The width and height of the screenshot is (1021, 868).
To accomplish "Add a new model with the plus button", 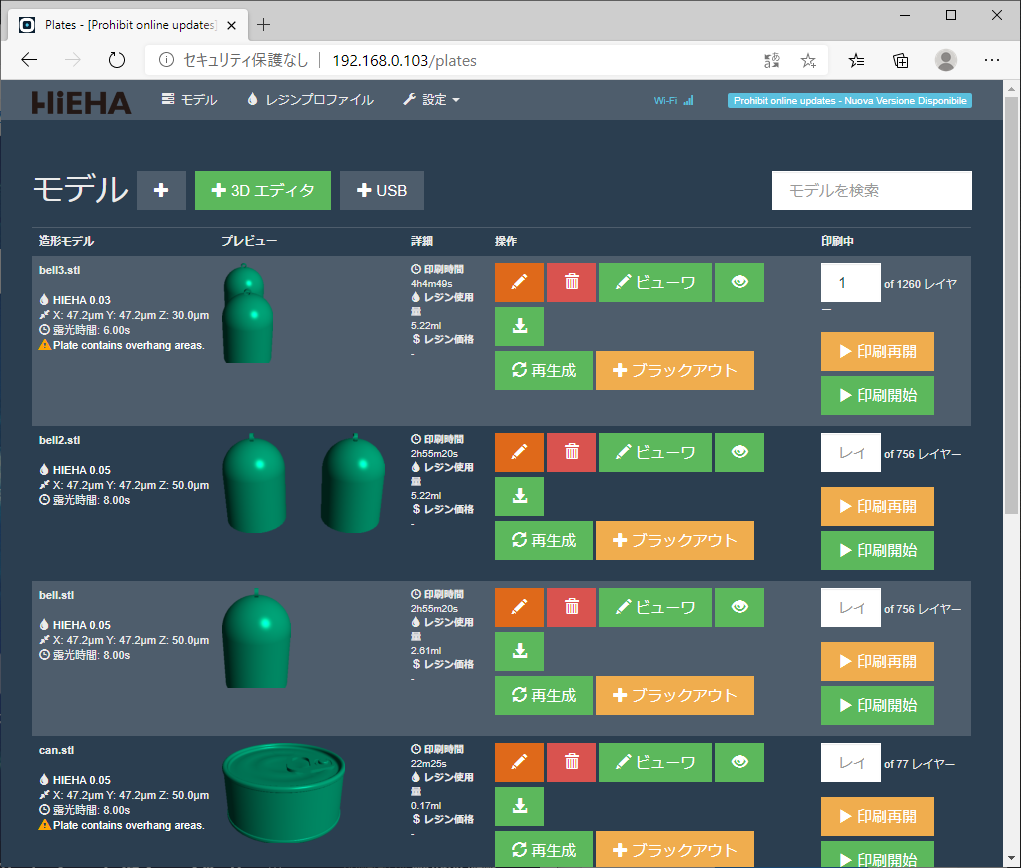I will pyautogui.click(x=161, y=190).
